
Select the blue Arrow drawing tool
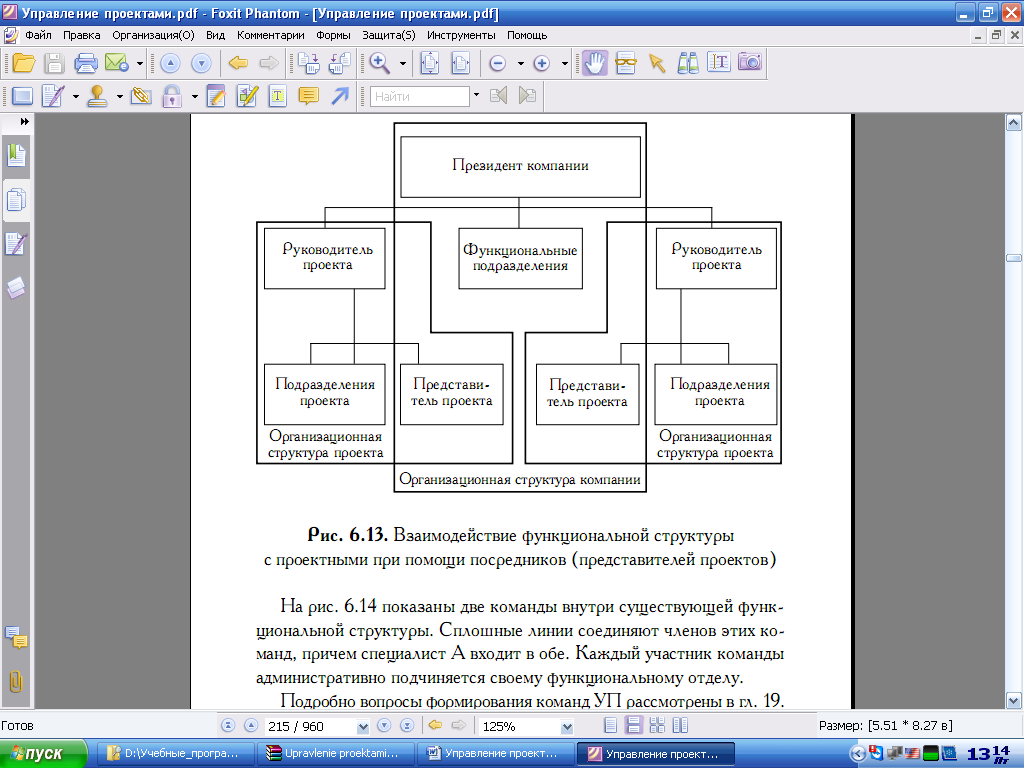click(340, 97)
